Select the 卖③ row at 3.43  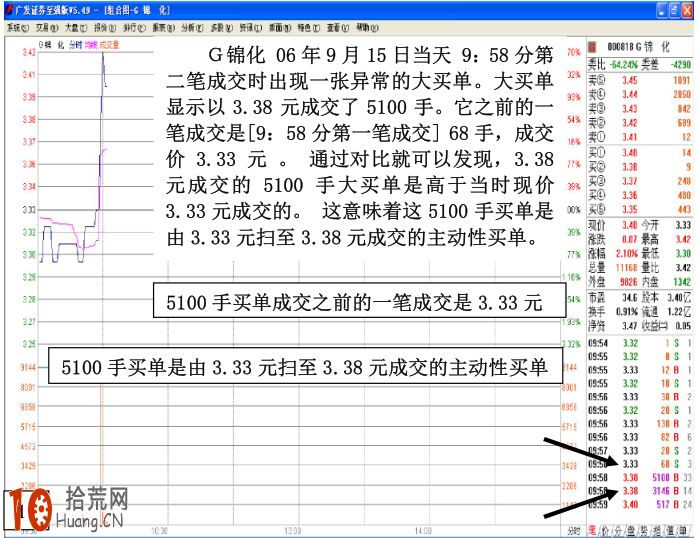[x=639, y=109]
